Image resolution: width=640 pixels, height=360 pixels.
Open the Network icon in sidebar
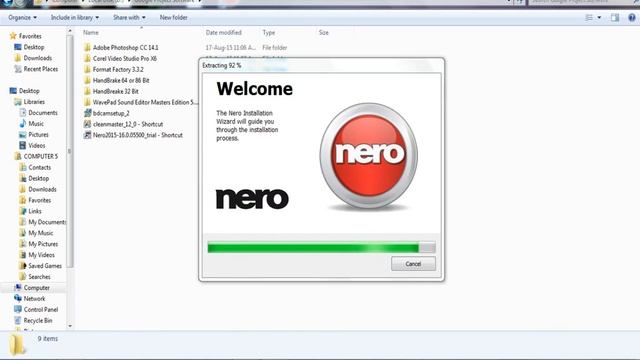(x=18, y=299)
